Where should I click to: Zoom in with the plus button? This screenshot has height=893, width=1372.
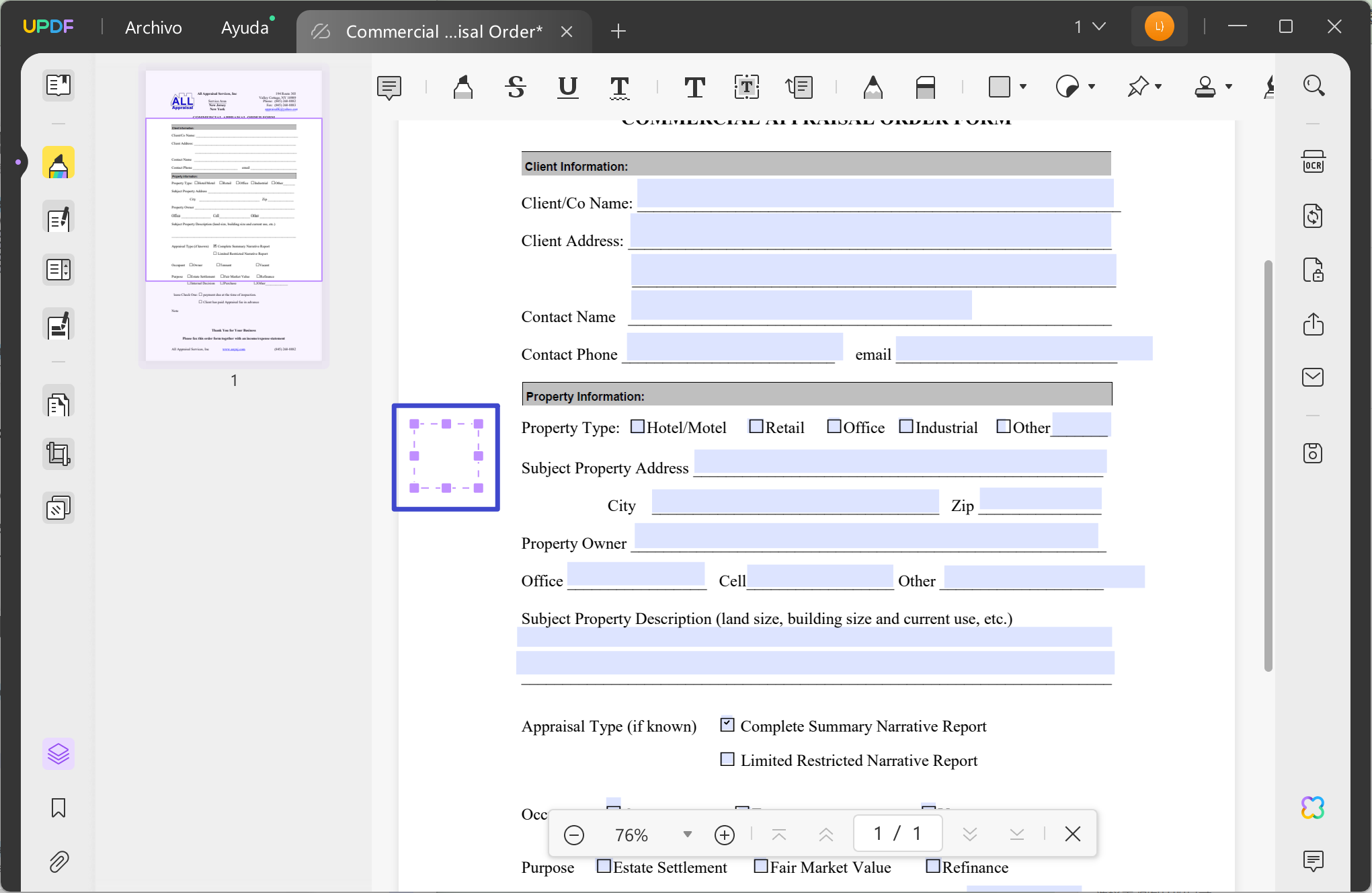click(724, 834)
